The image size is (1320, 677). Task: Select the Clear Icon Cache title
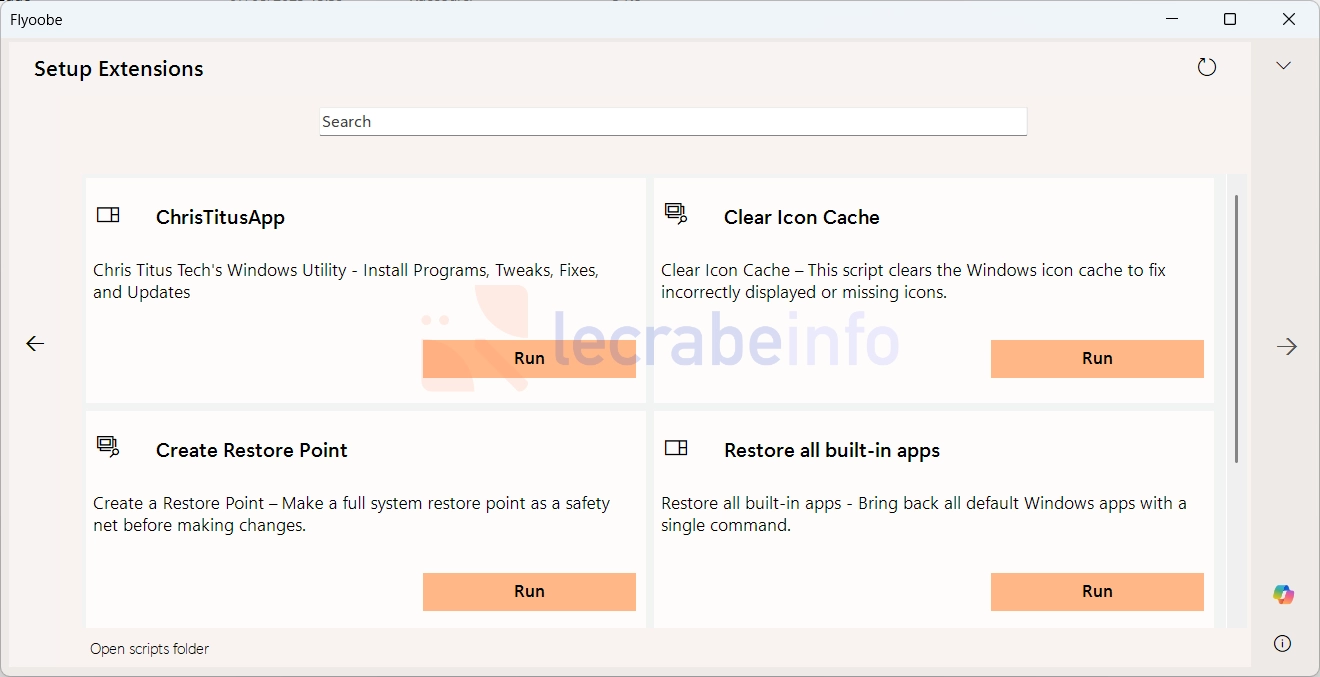pyautogui.click(x=802, y=218)
